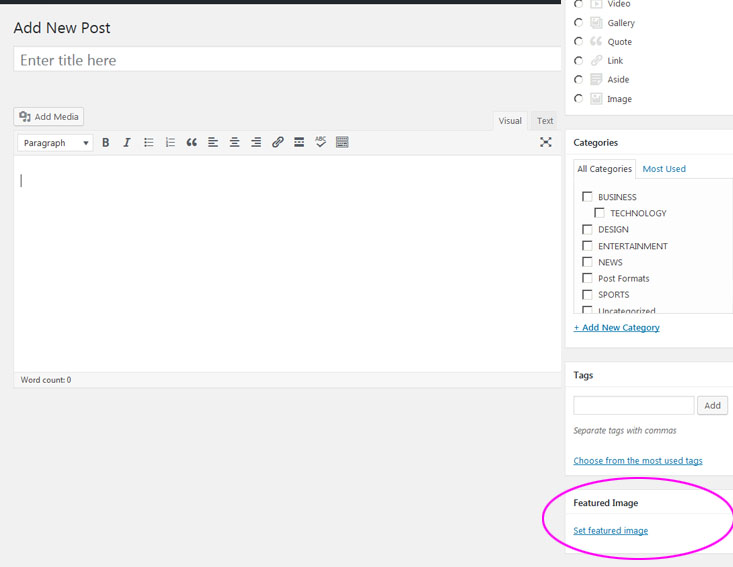Select the Link post format
733x567 pixels.
coord(578,60)
